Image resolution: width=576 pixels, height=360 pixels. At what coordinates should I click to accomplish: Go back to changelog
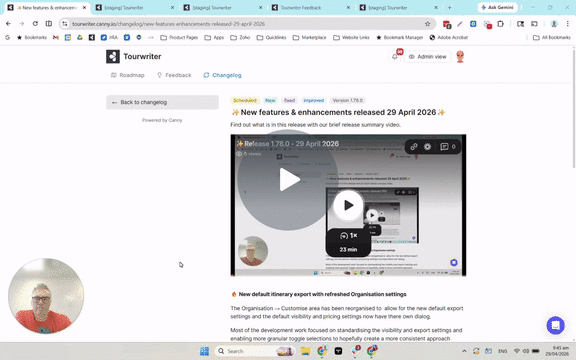point(162,102)
